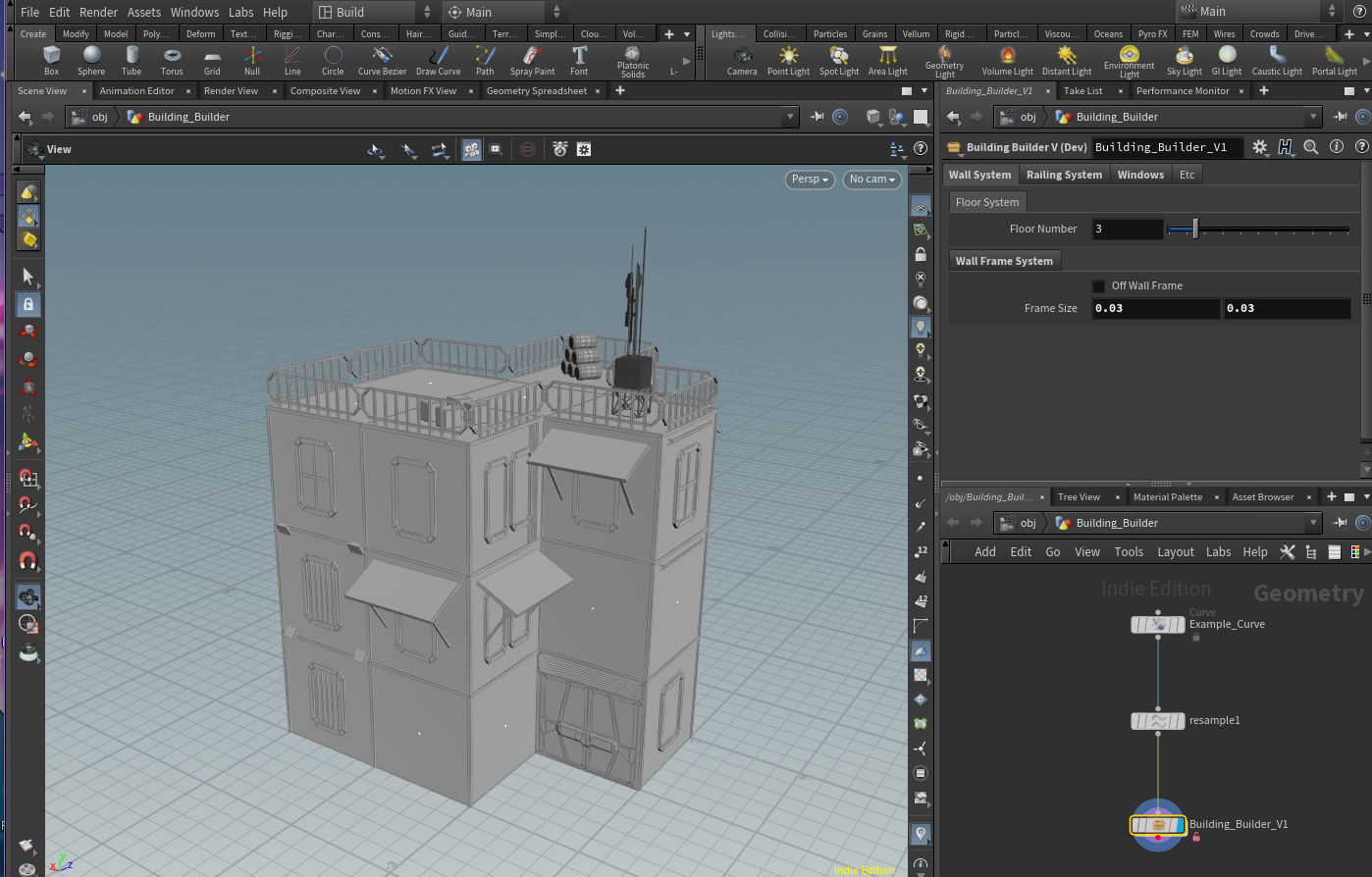1372x877 pixels.
Task: Select the Sphere shelf tool
Action: click(91, 61)
